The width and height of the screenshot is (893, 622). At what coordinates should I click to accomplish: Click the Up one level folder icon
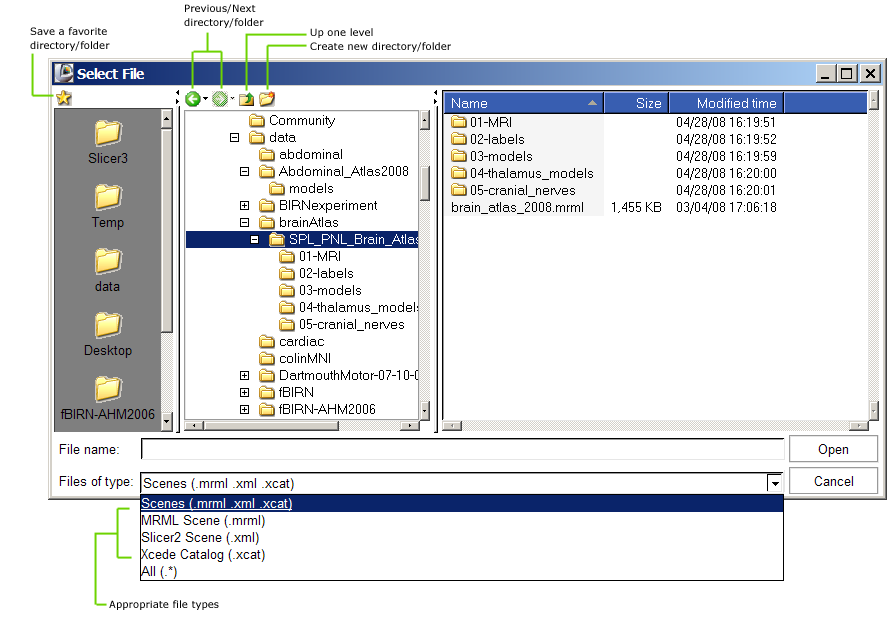click(x=246, y=98)
